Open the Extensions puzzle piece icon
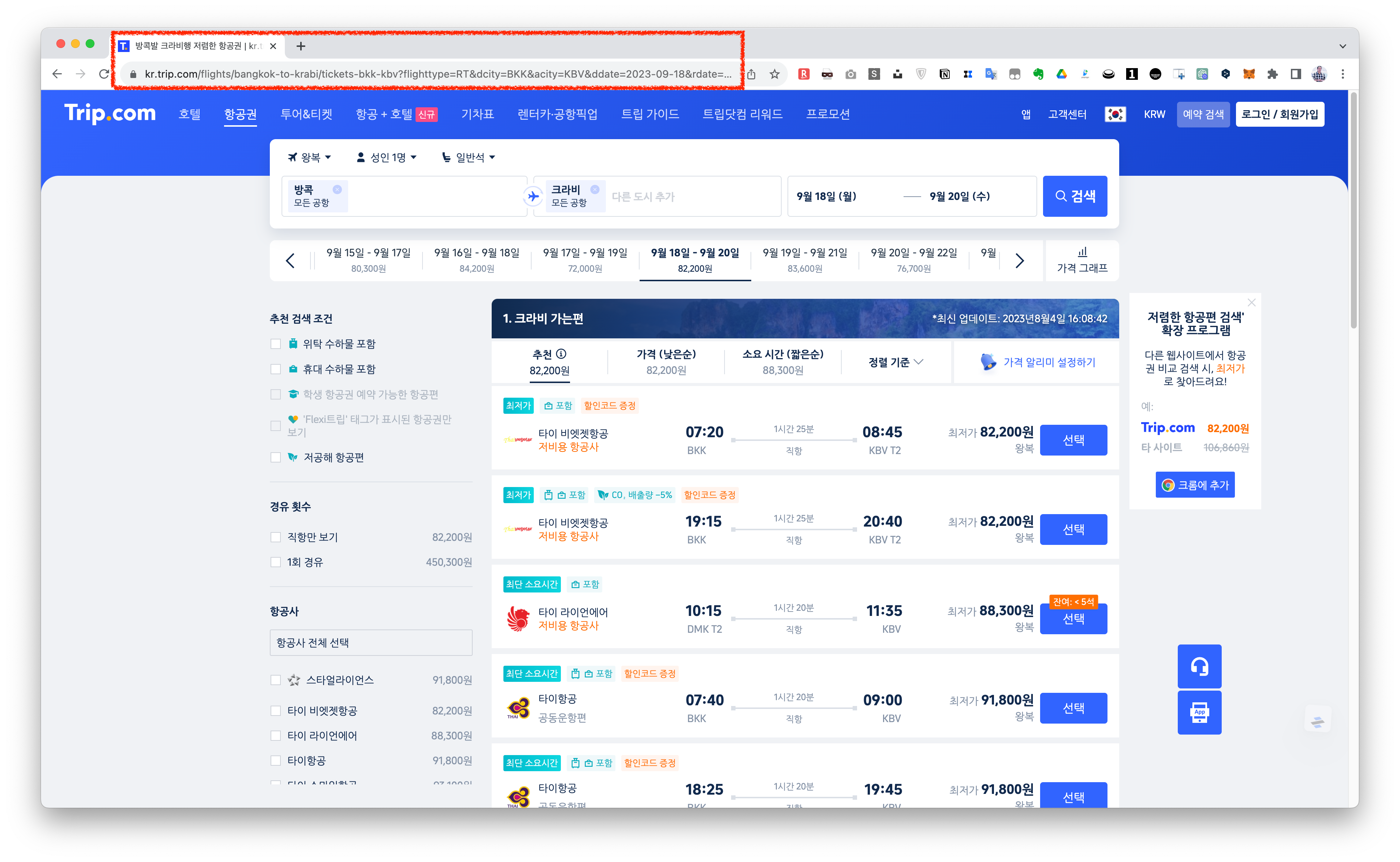This screenshot has width=1400, height=862. [1272, 74]
